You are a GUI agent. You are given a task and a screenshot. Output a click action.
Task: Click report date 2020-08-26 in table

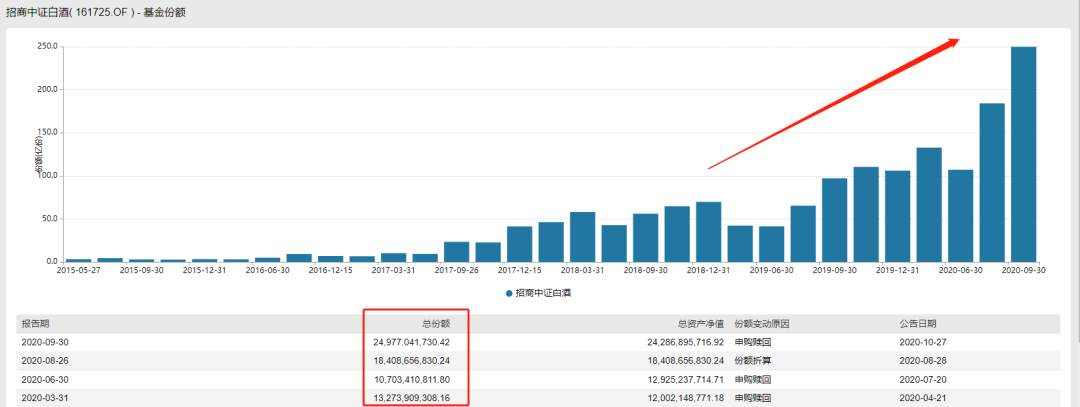(x=45, y=361)
